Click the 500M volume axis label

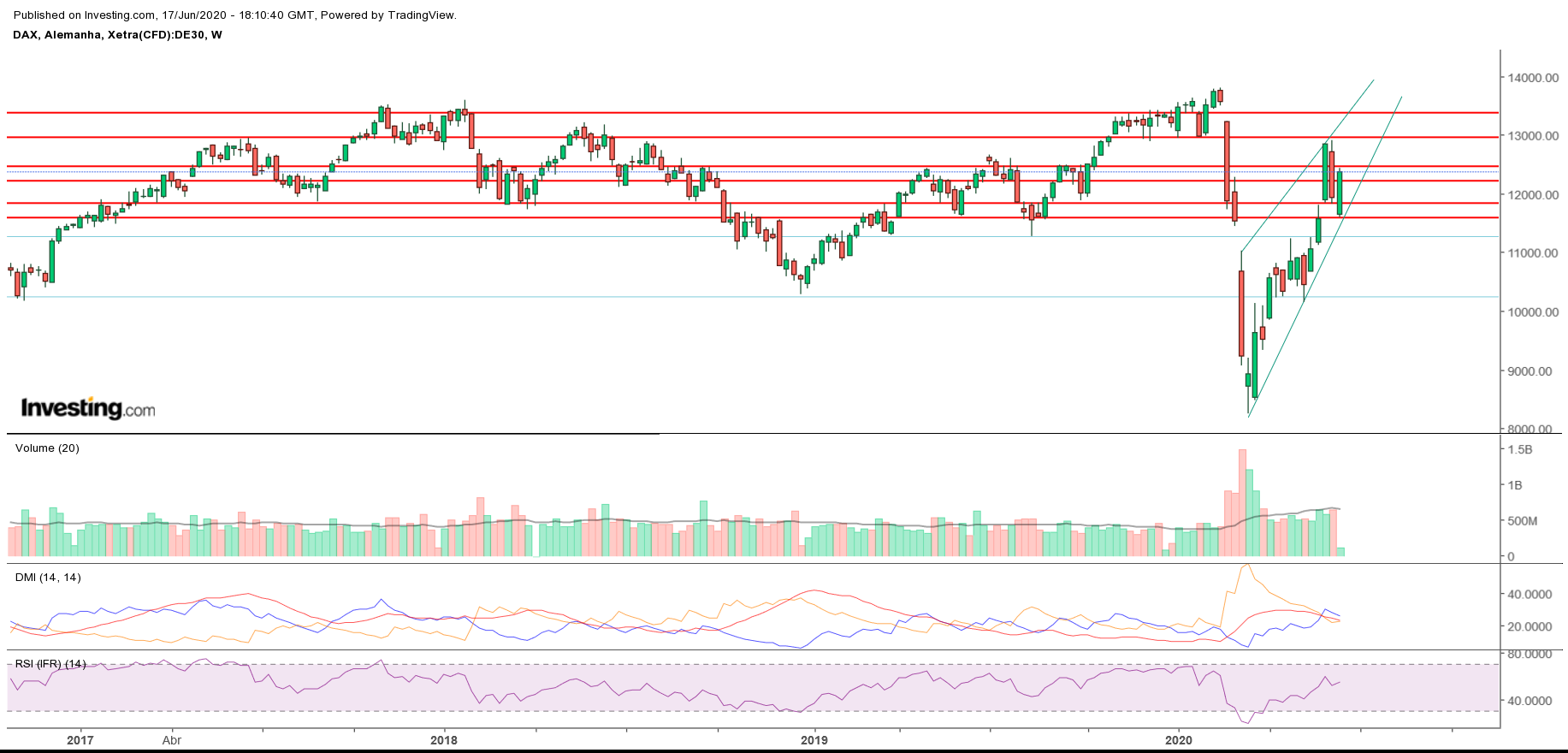click(x=1523, y=521)
